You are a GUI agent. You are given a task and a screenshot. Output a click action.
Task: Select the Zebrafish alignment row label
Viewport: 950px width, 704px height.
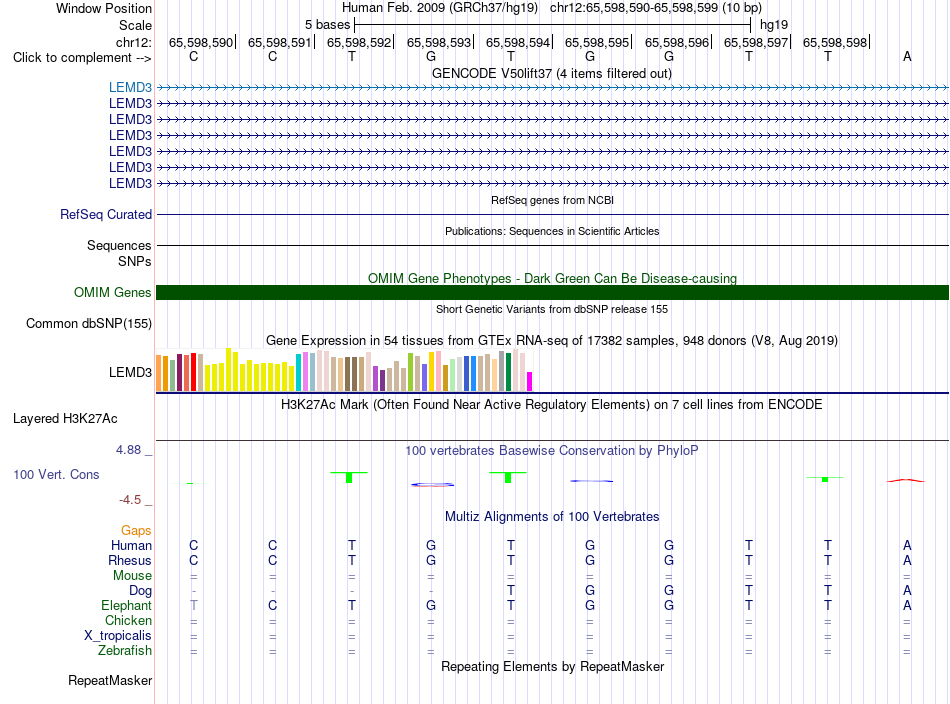(125, 650)
